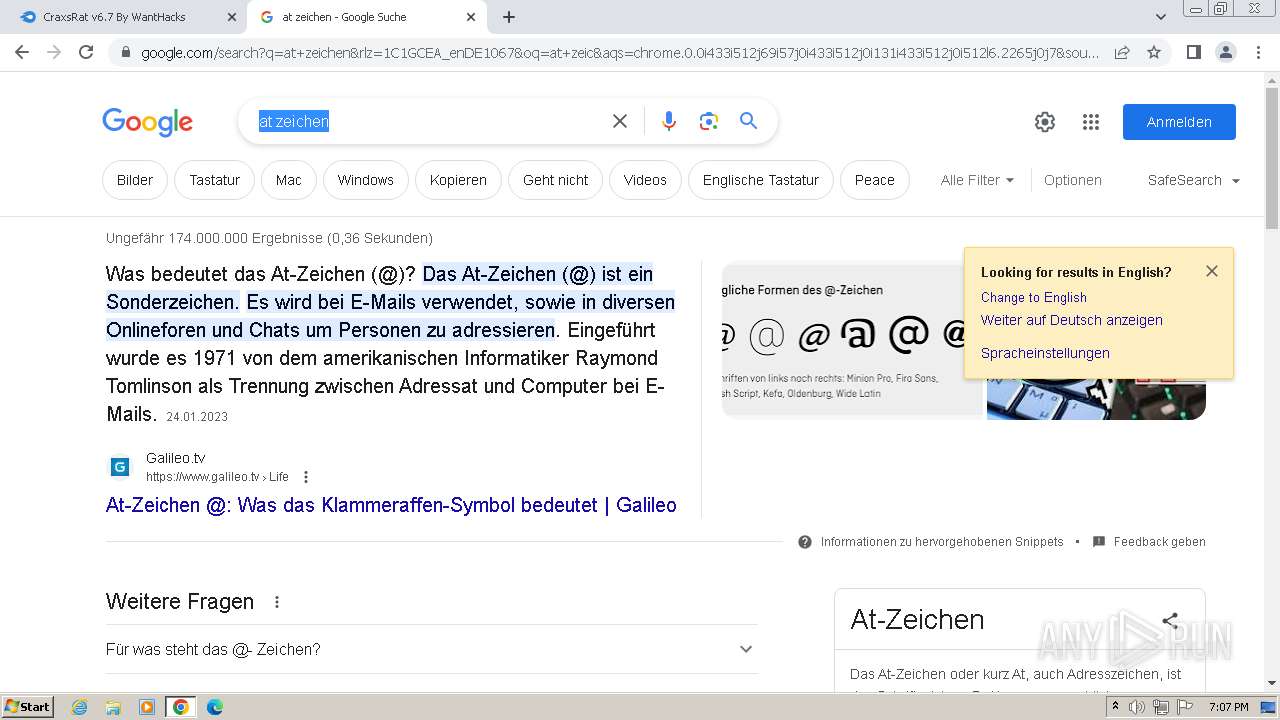Close the 'at zeichen - Google Suche' tab
1280x720 pixels.
coord(471,17)
